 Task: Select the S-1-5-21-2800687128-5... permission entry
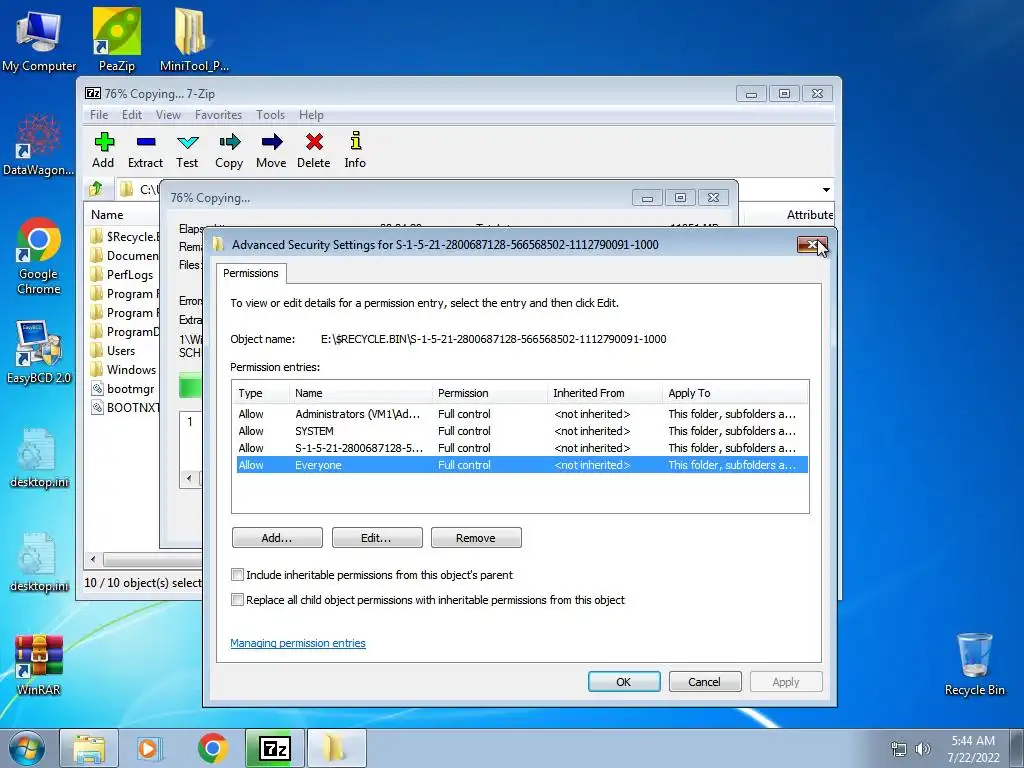point(522,448)
